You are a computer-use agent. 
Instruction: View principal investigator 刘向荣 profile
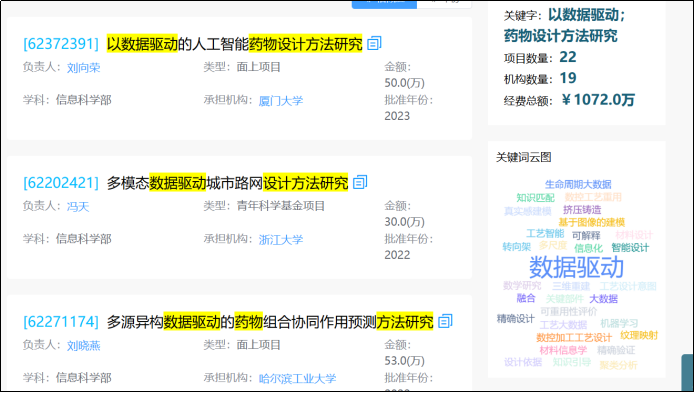[x=84, y=68]
